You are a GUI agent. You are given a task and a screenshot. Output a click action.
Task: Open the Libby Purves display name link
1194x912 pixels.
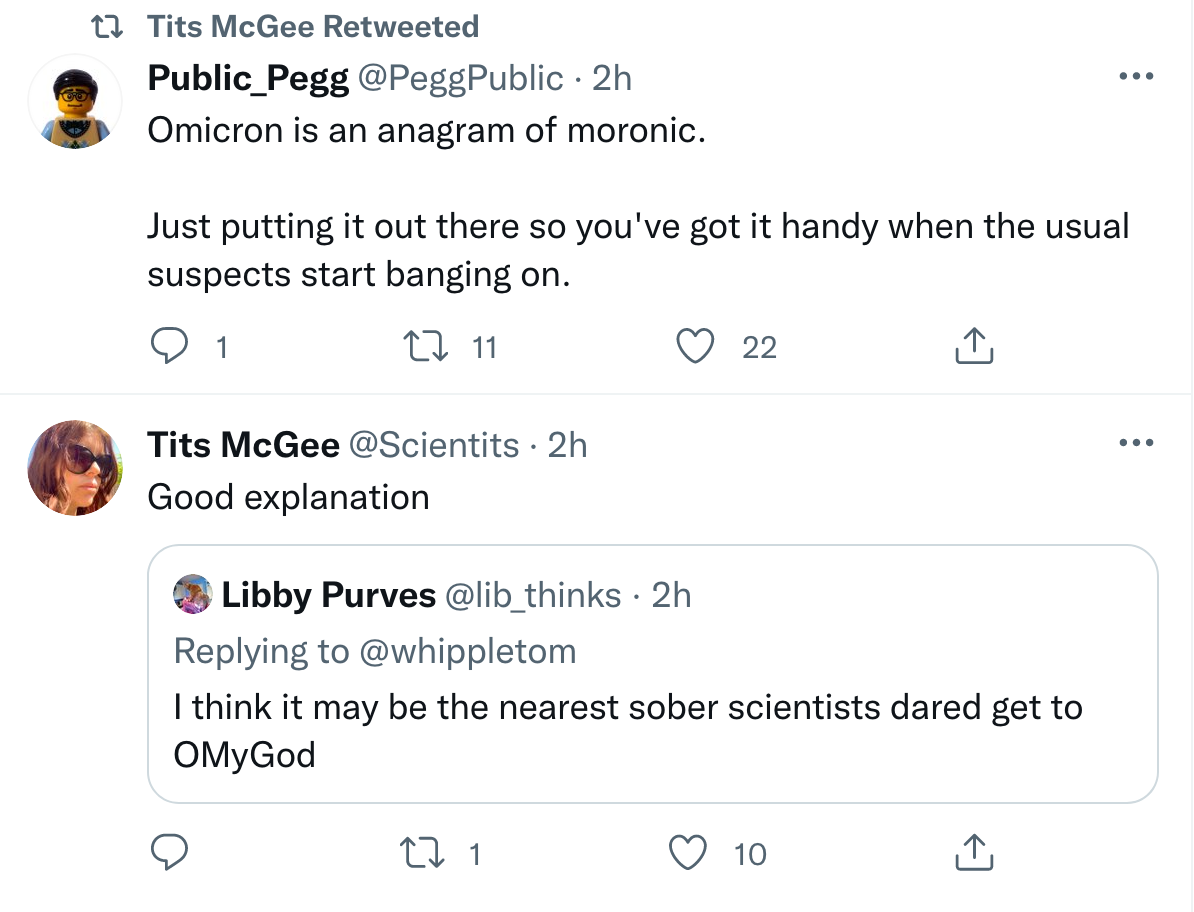[328, 595]
